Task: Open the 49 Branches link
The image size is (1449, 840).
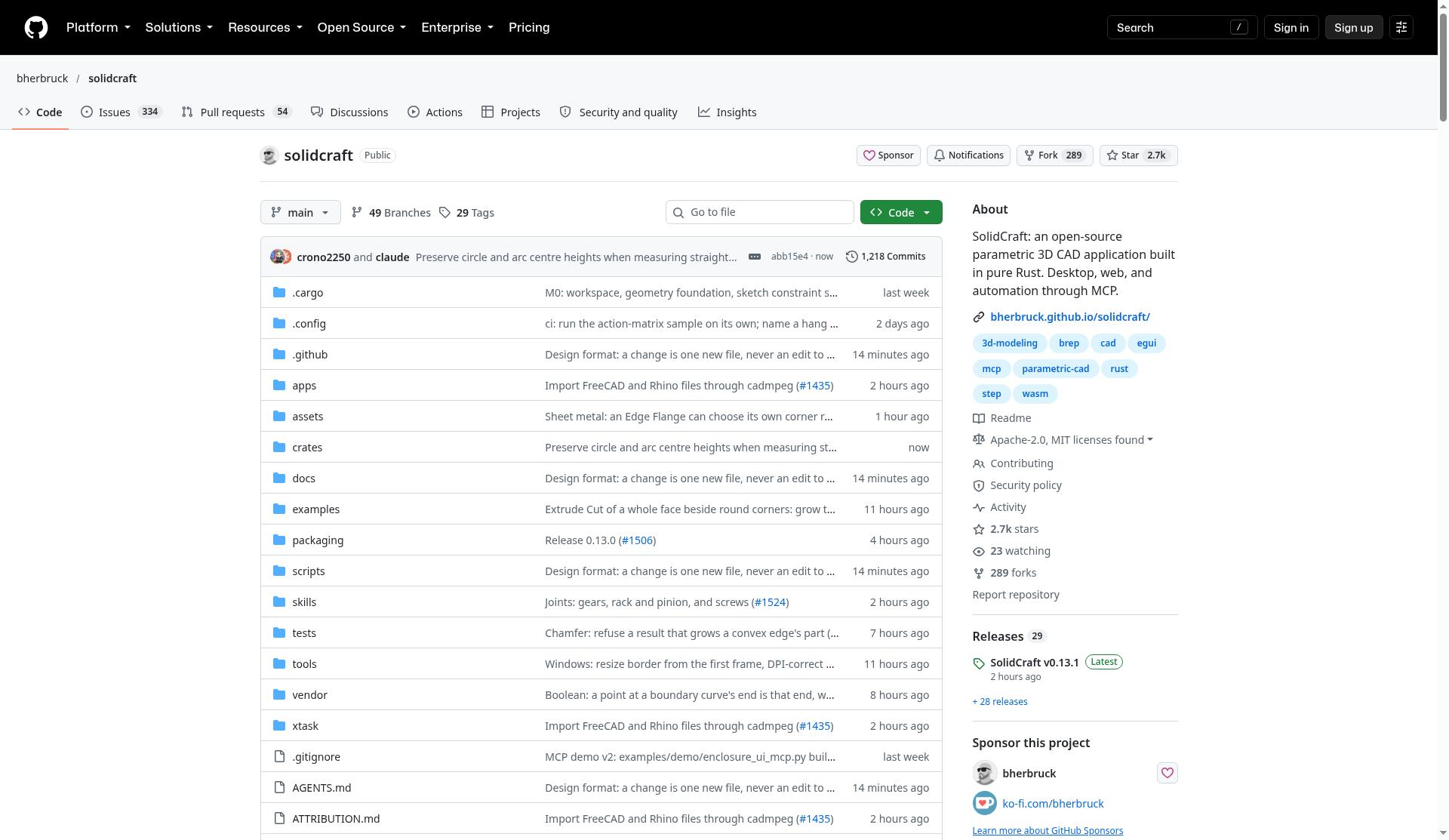Action: pyautogui.click(x=391, y=213)
